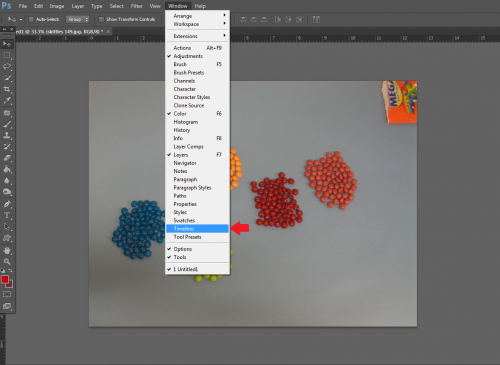This screenshot has width=500, height=365.
Task: Open the Image menu
Action: click(57, 6)
